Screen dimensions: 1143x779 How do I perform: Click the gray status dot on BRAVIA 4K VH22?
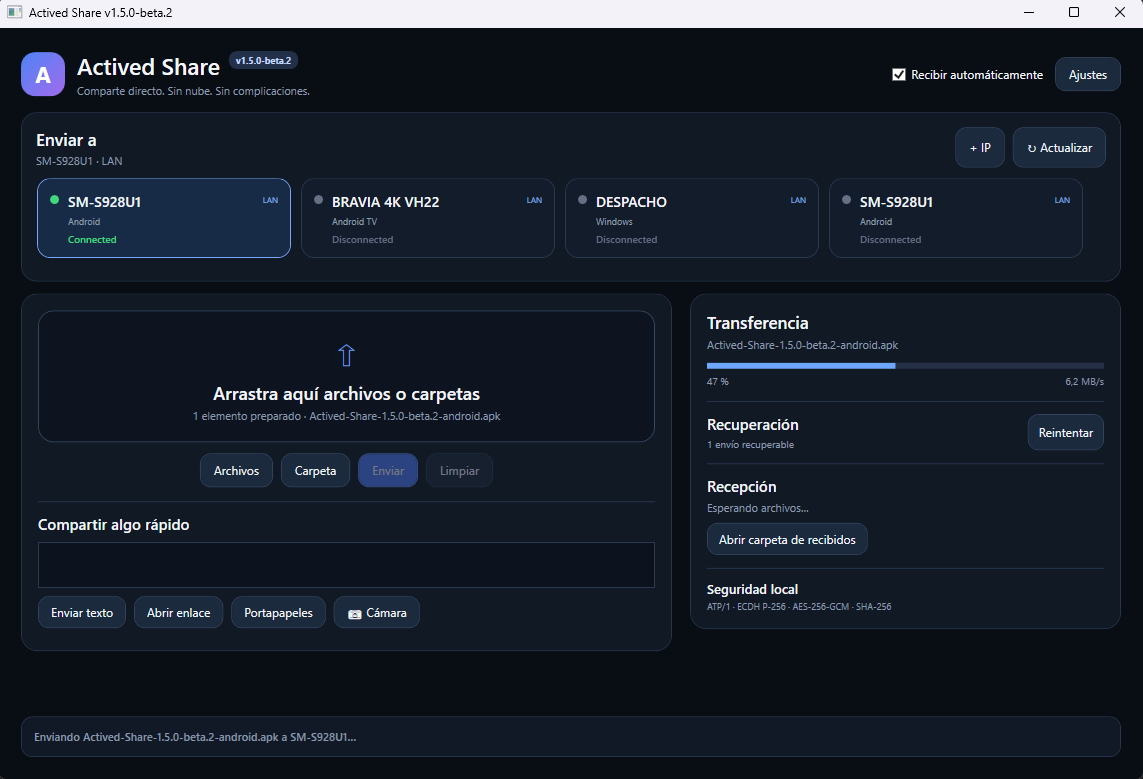click(319, 200)
